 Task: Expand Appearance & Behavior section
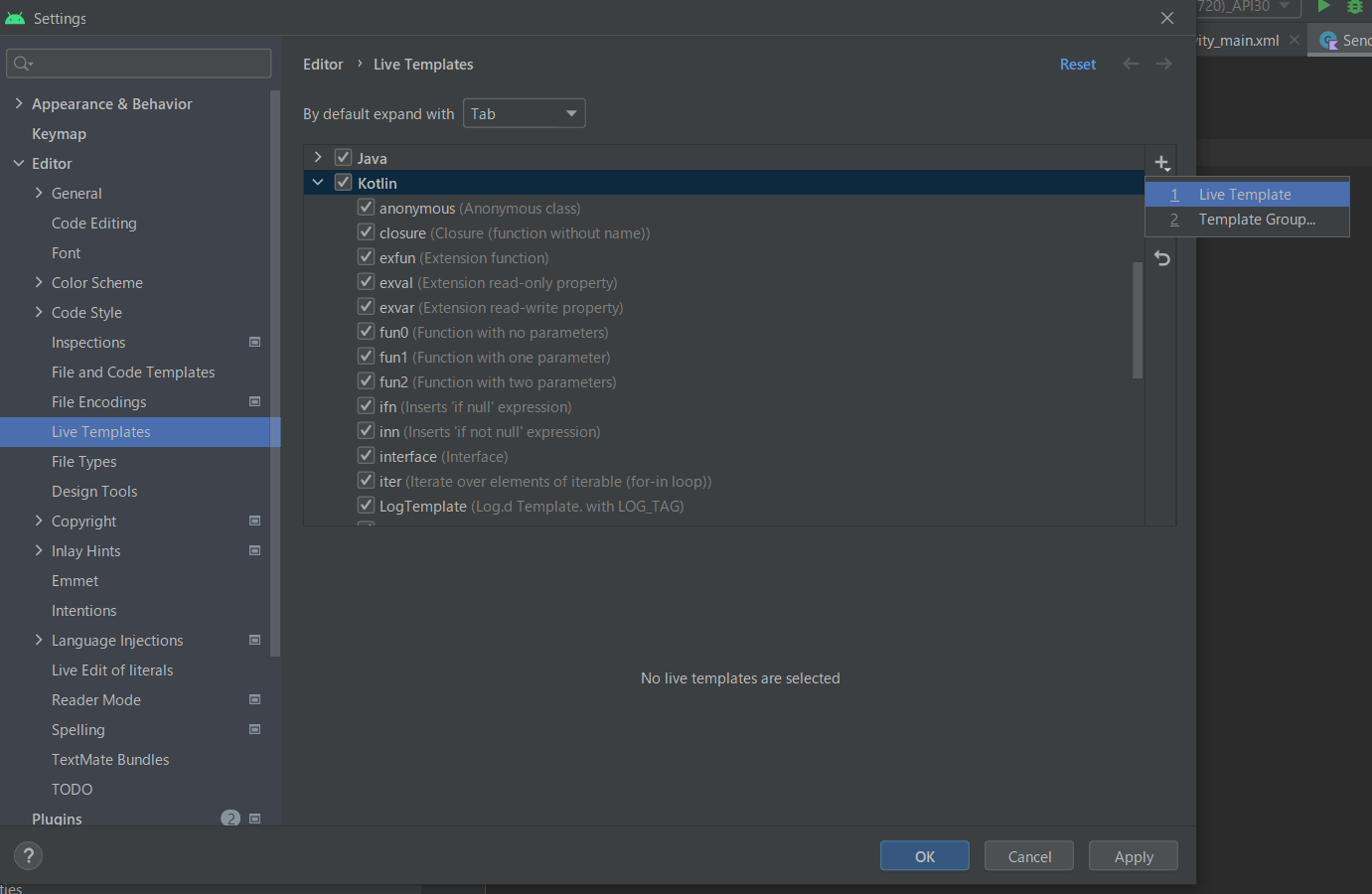pyautogui.click(x=18, y=103)
